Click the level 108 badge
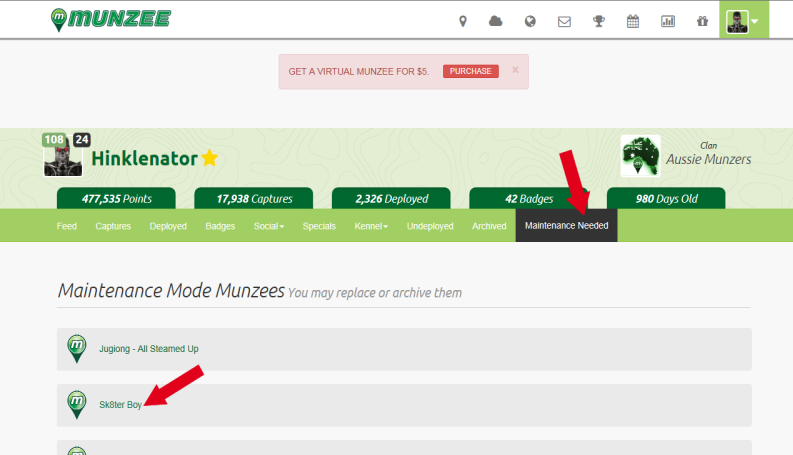The image size is (793, 455). pyautogui.click(x=54, y=140)
